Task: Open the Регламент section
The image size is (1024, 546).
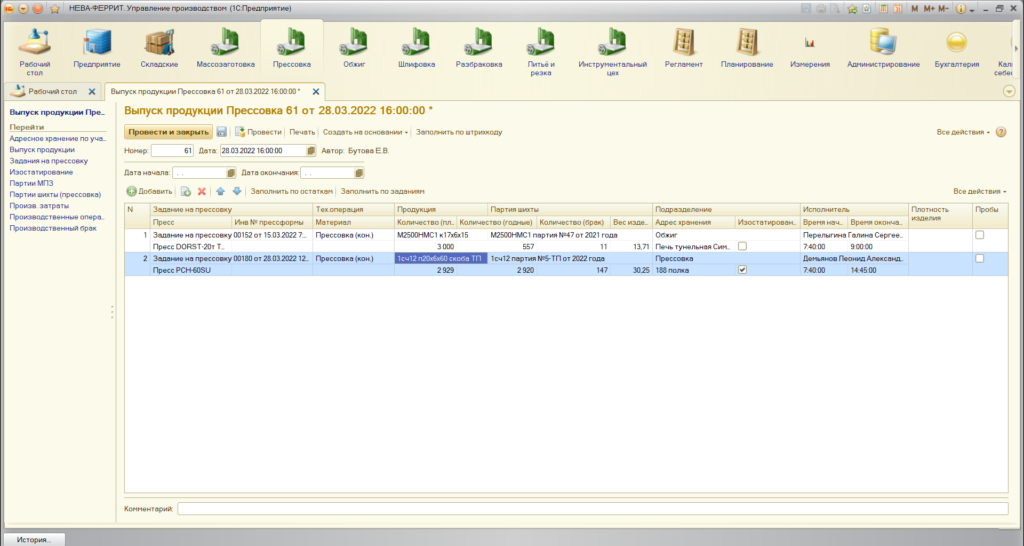Action: [x=683, y=49]
